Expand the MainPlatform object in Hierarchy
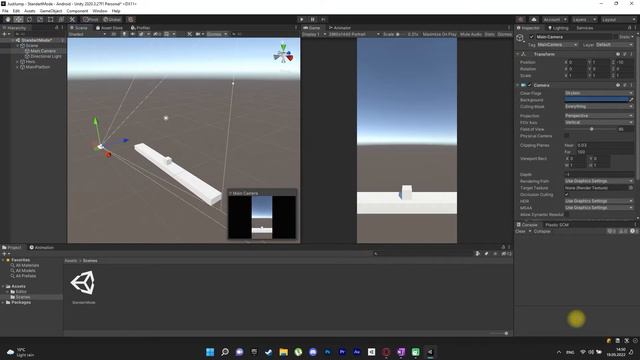This screenshot has width=640, height=360. tap(18, 67)
